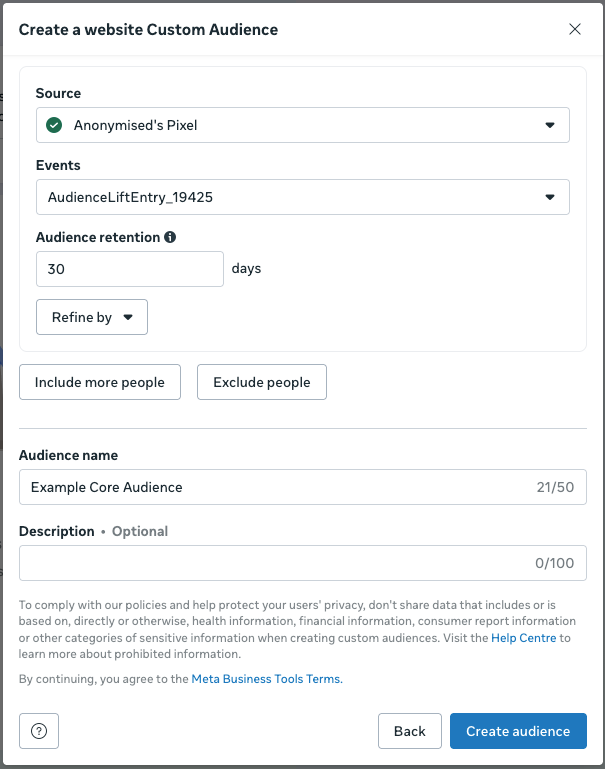Click the Audience retention label
This screenshot has height=769, width=605.
click(97, 238)
